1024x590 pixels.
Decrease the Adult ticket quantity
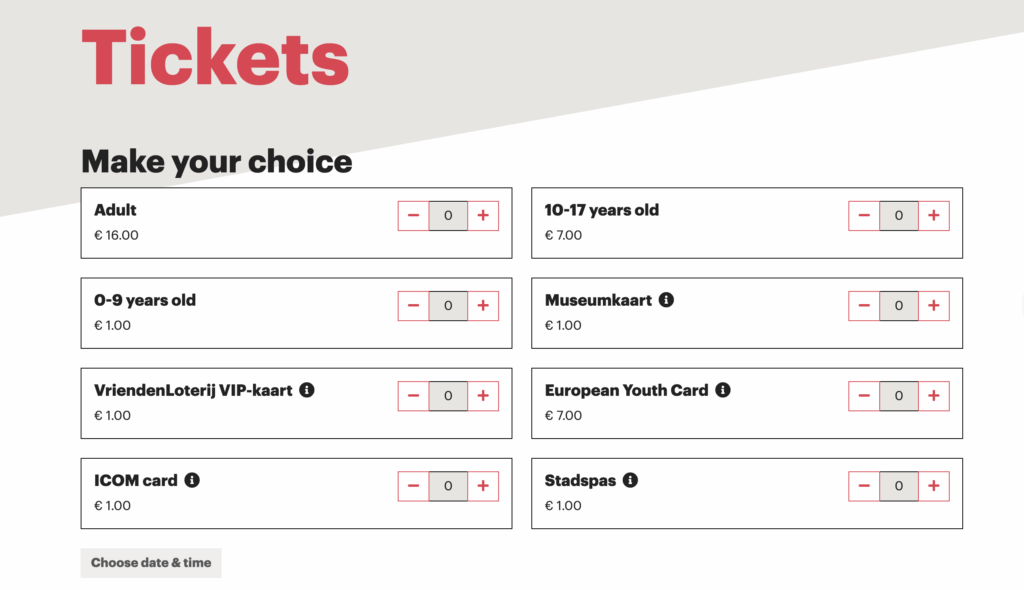click(413, 215)
